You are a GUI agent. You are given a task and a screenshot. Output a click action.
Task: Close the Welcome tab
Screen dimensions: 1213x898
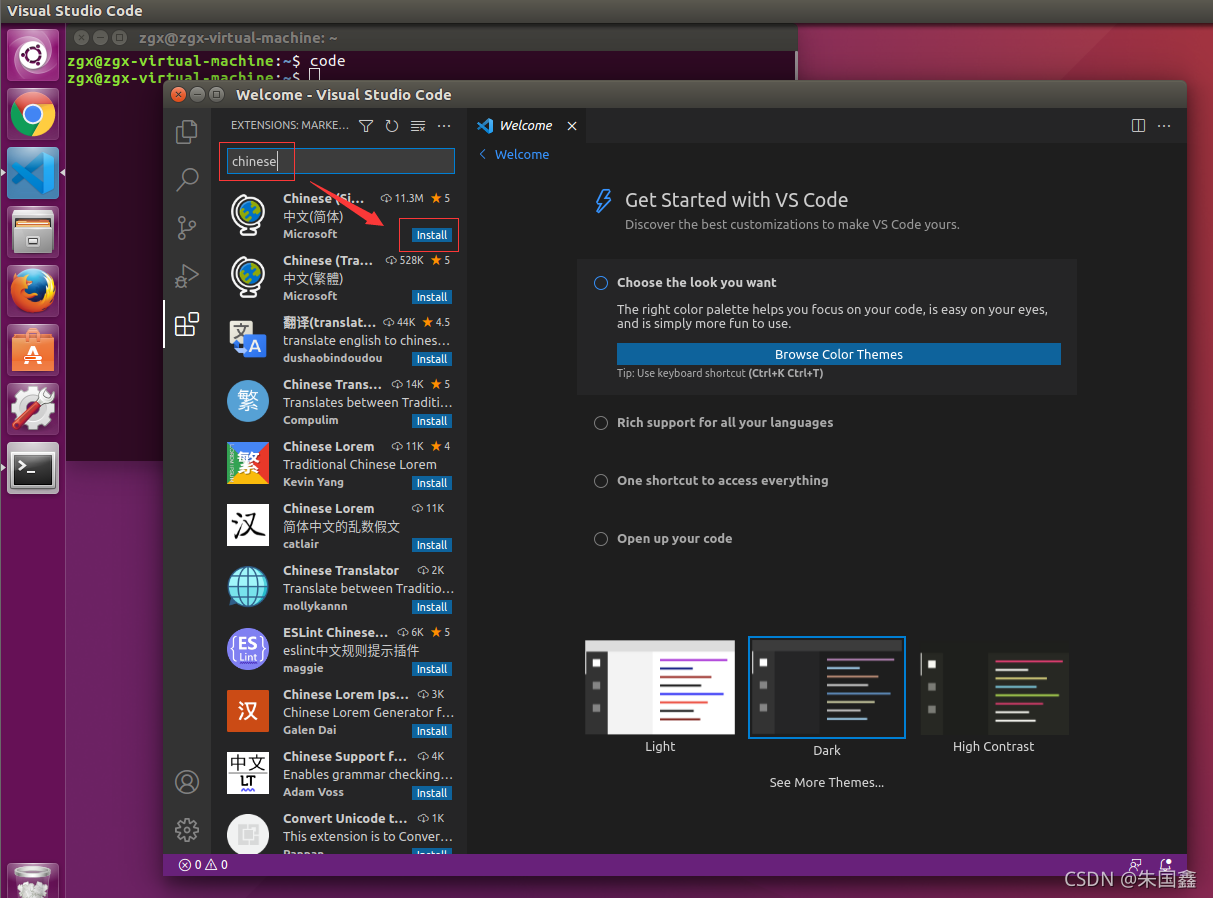click(x=572, y=126)
